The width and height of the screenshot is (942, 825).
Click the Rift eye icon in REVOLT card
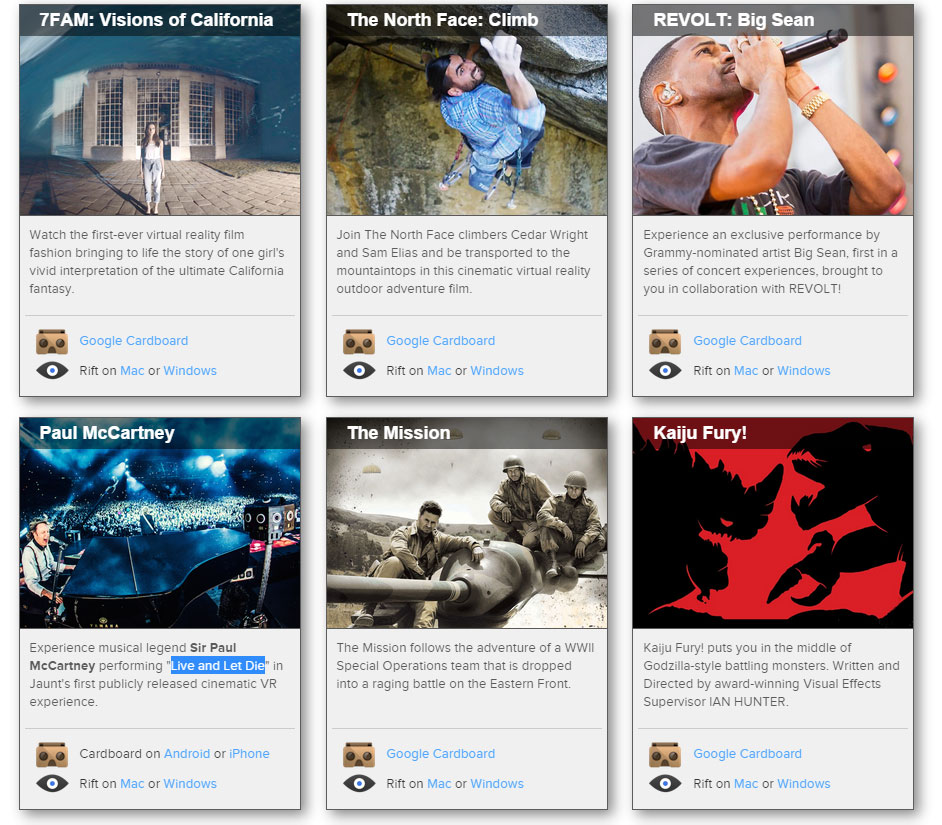coord(664,370)
